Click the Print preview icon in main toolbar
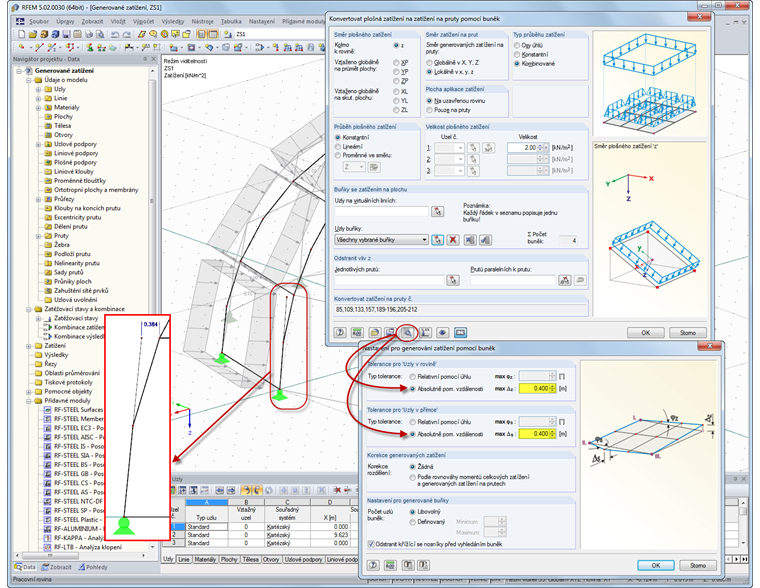Image resolution: width=760 pixels, height=588 pixels. (100, 34)
